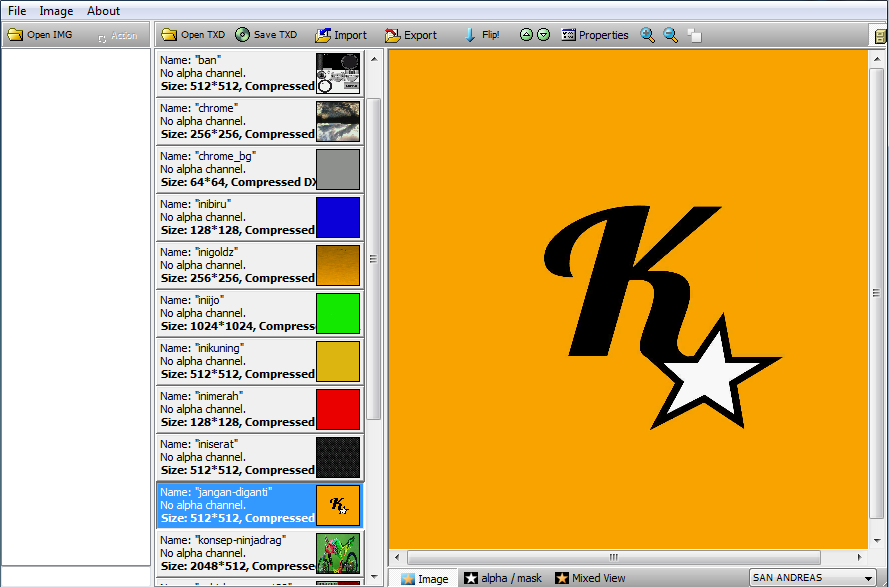Click the konsep-ninjadrag bike thumbnail
The width and height of the screenshot is (889, 587).
click(338, 554)
